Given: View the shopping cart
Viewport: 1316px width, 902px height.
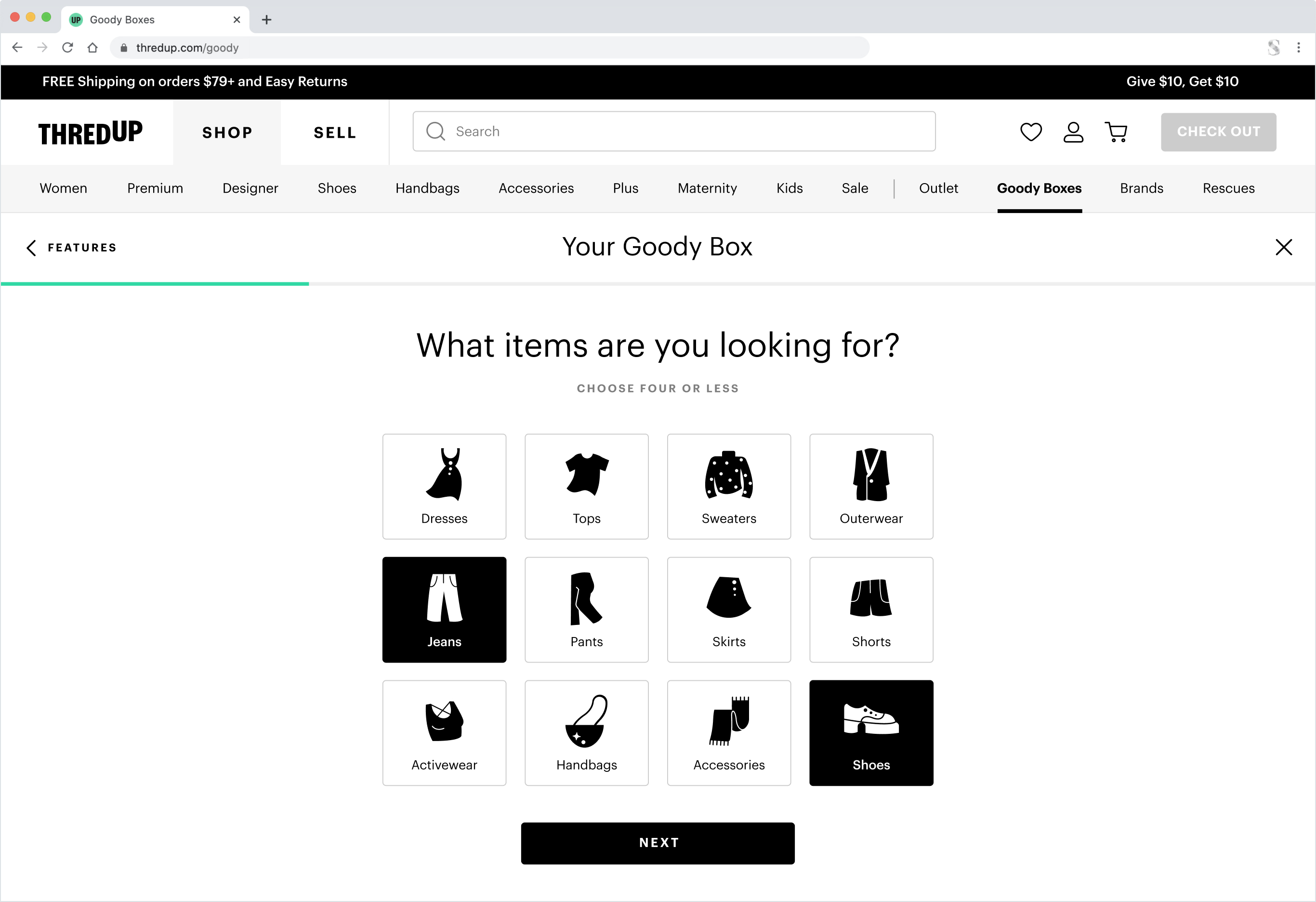Looking at the screenshot, I should tap(1116, 132).
